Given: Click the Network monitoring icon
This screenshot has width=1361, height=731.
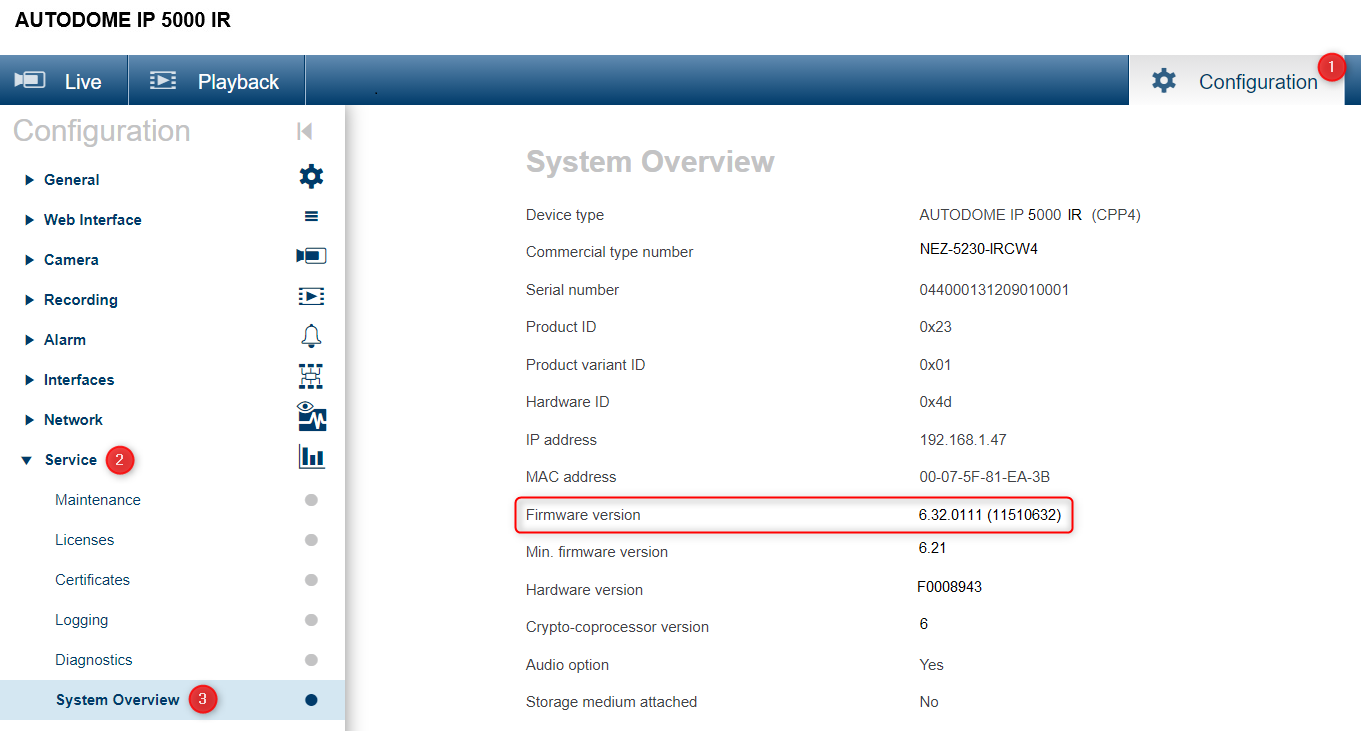Looking at the screenshot, I should [x=311, y=417].
